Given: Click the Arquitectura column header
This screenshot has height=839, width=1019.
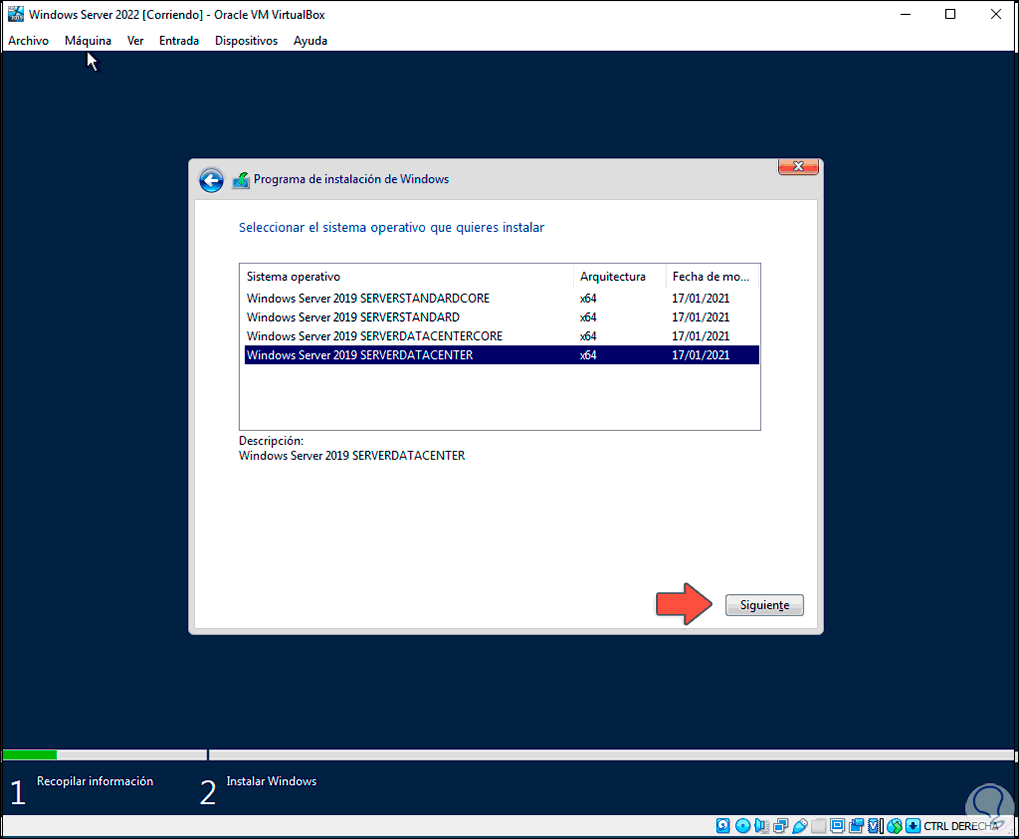Looking at the screenshot, I should [619, 277].
